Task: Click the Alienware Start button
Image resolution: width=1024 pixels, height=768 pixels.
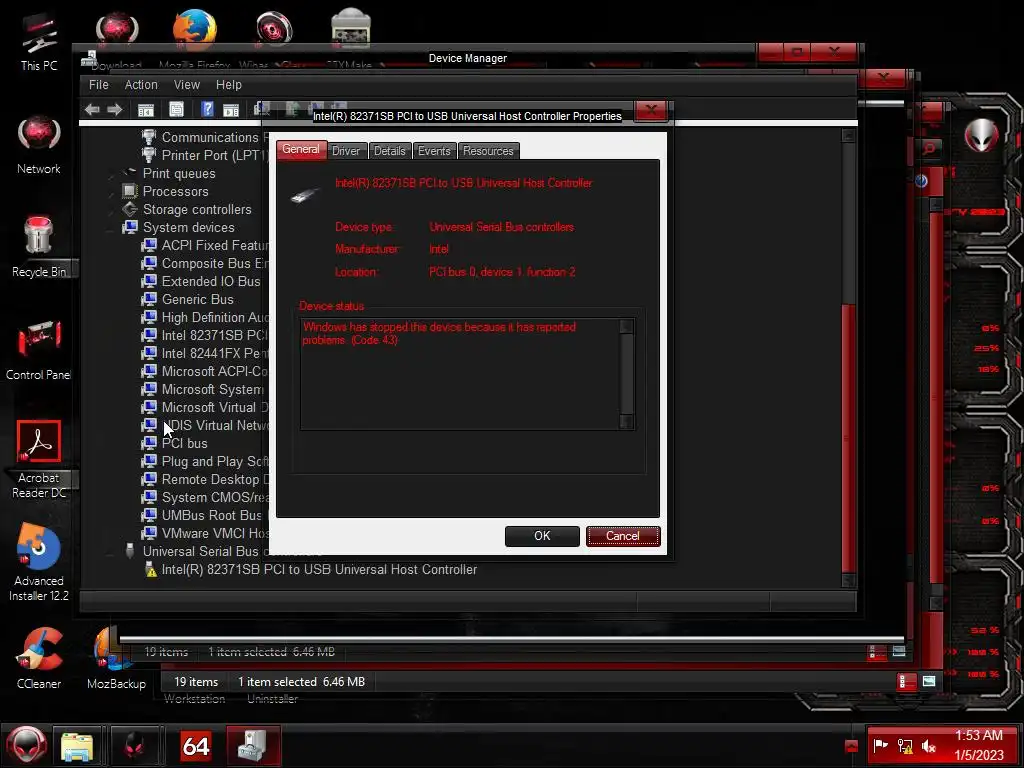Action: (x=26, y=745)
